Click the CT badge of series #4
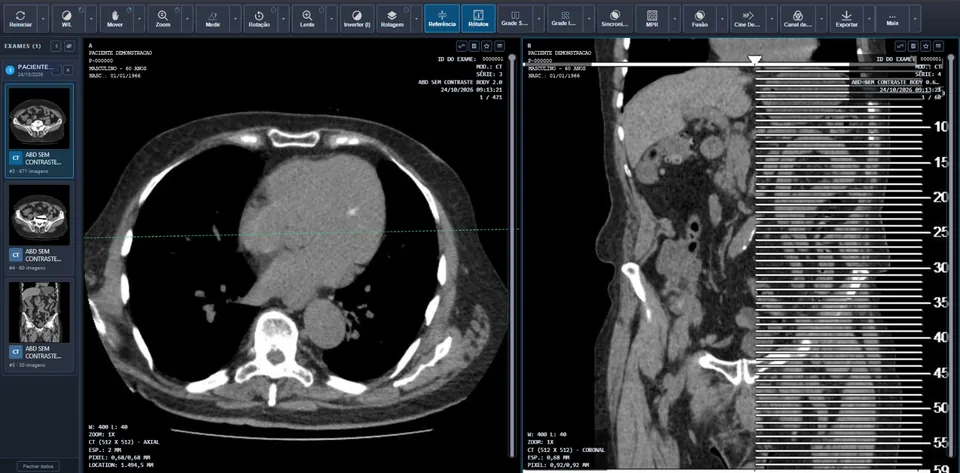The height and width of the screenshot is (473, 960). point(17,255)
